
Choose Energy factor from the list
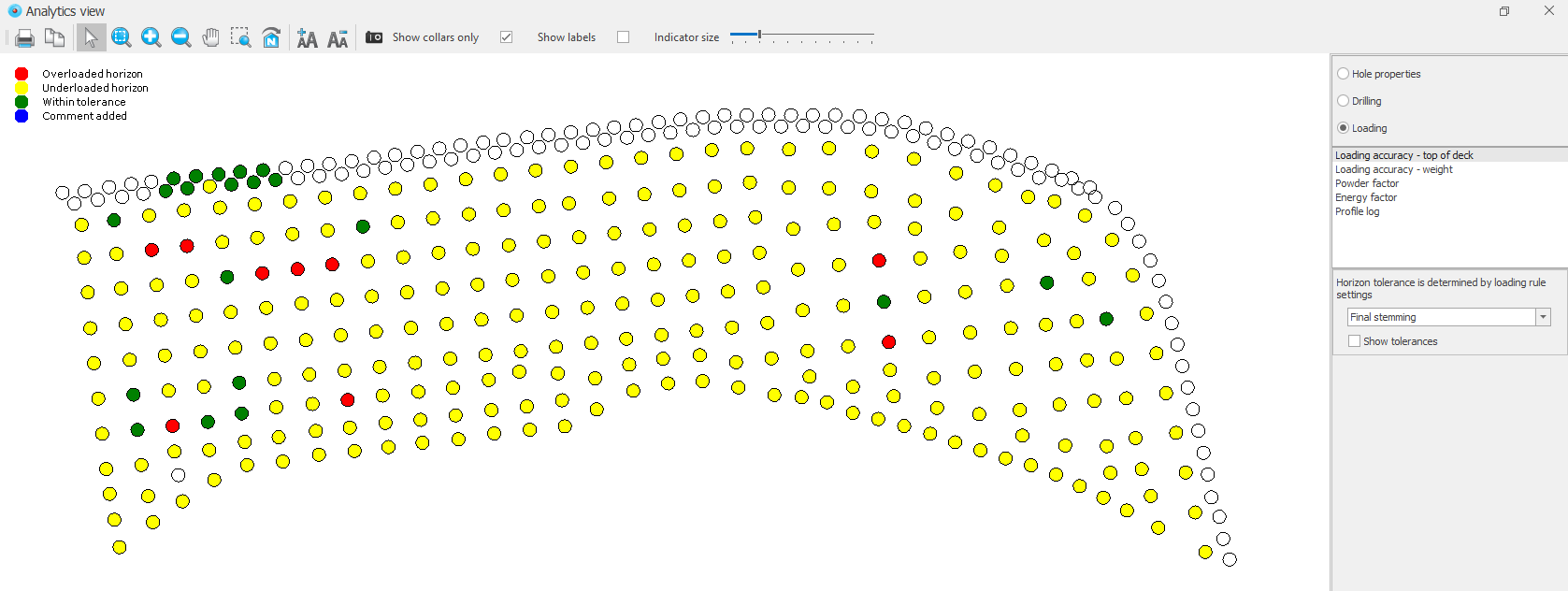[x=1366, y=197]
